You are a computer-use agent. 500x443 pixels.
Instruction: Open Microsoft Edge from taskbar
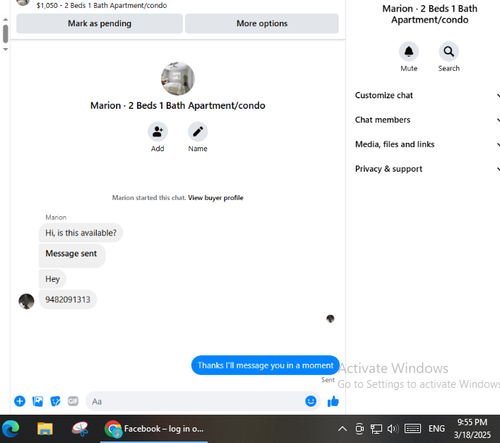coord(11,429)
